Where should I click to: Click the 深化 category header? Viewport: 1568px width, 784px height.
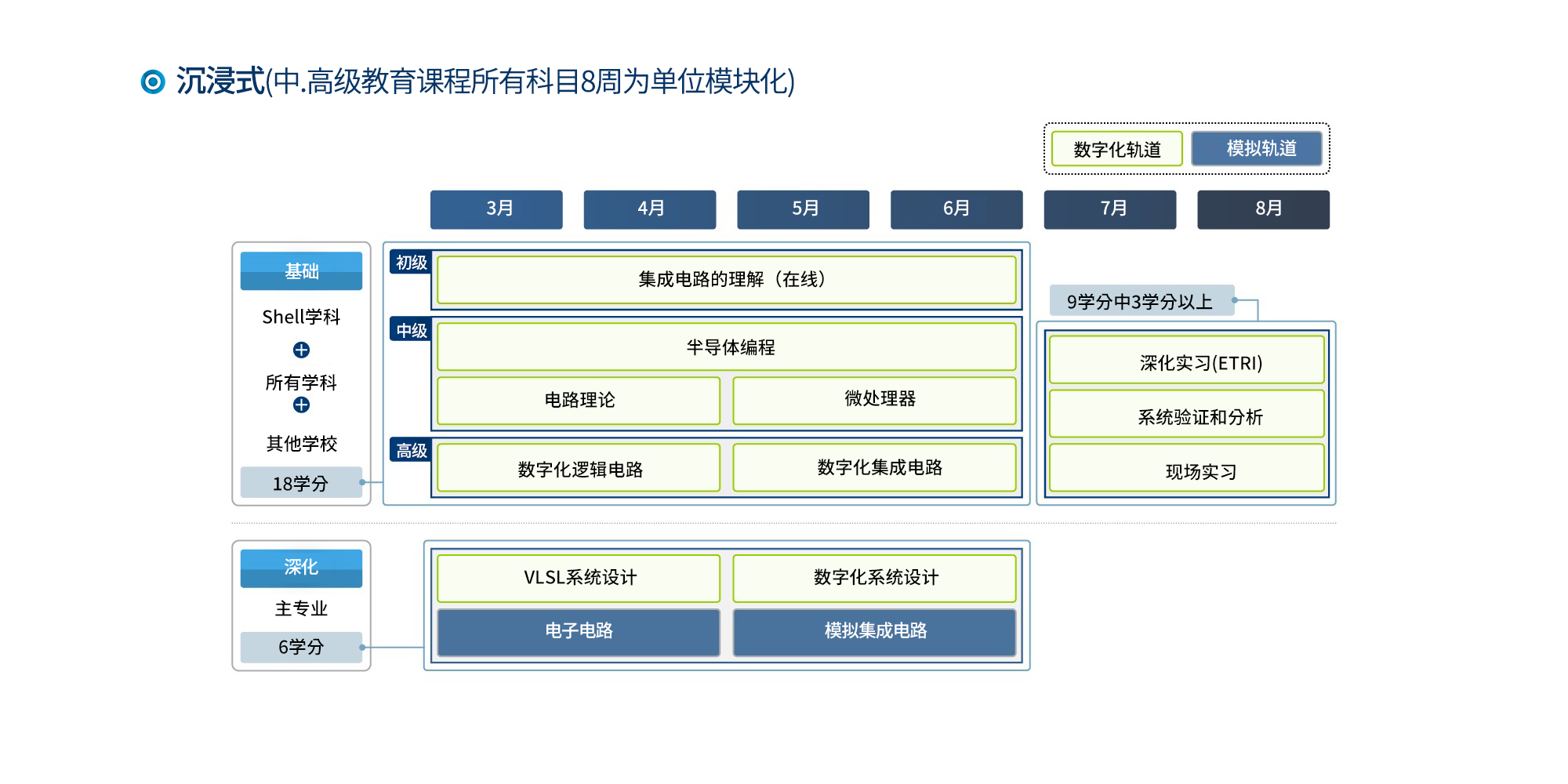coord(301,568)
